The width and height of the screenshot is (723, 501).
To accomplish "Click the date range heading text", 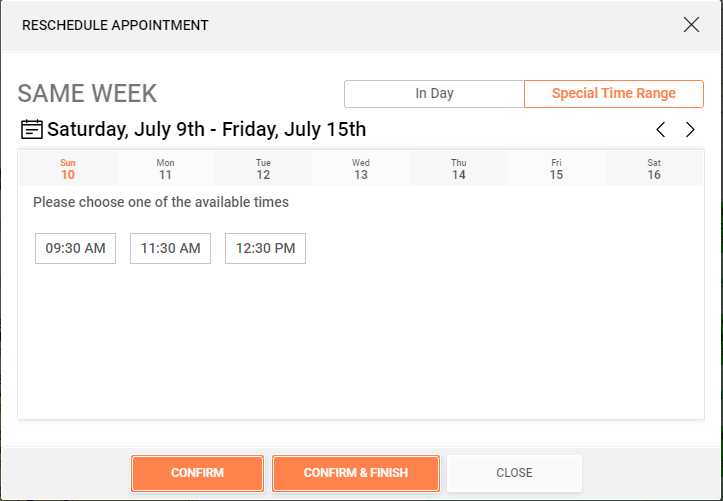I will tap(207, 130).
